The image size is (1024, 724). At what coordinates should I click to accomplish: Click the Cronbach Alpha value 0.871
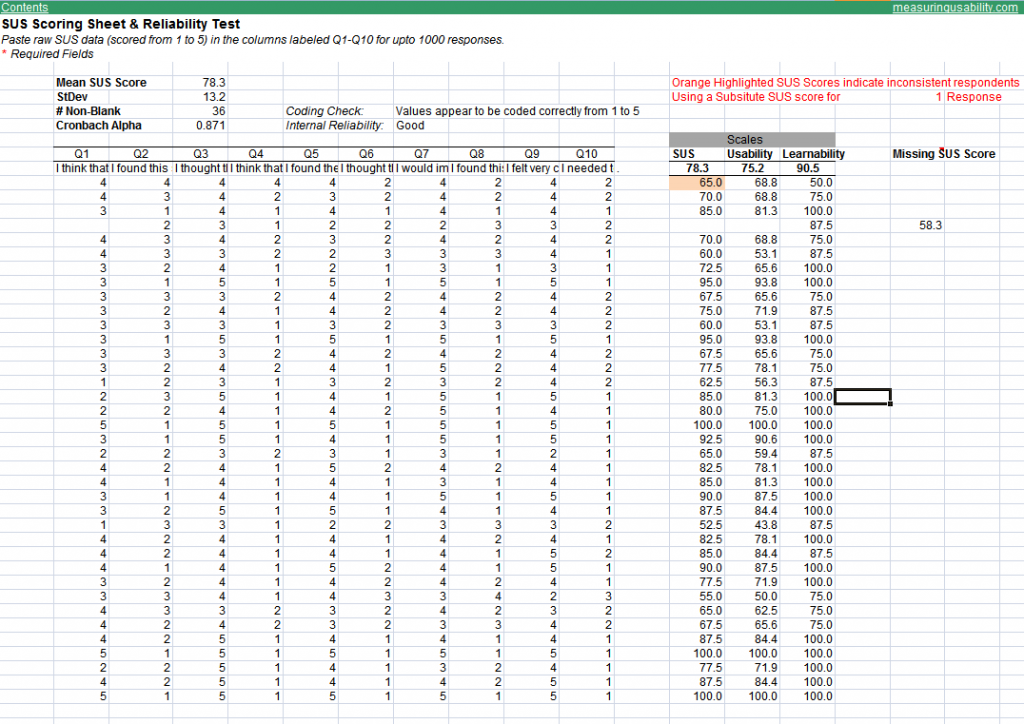click(210, 126)
